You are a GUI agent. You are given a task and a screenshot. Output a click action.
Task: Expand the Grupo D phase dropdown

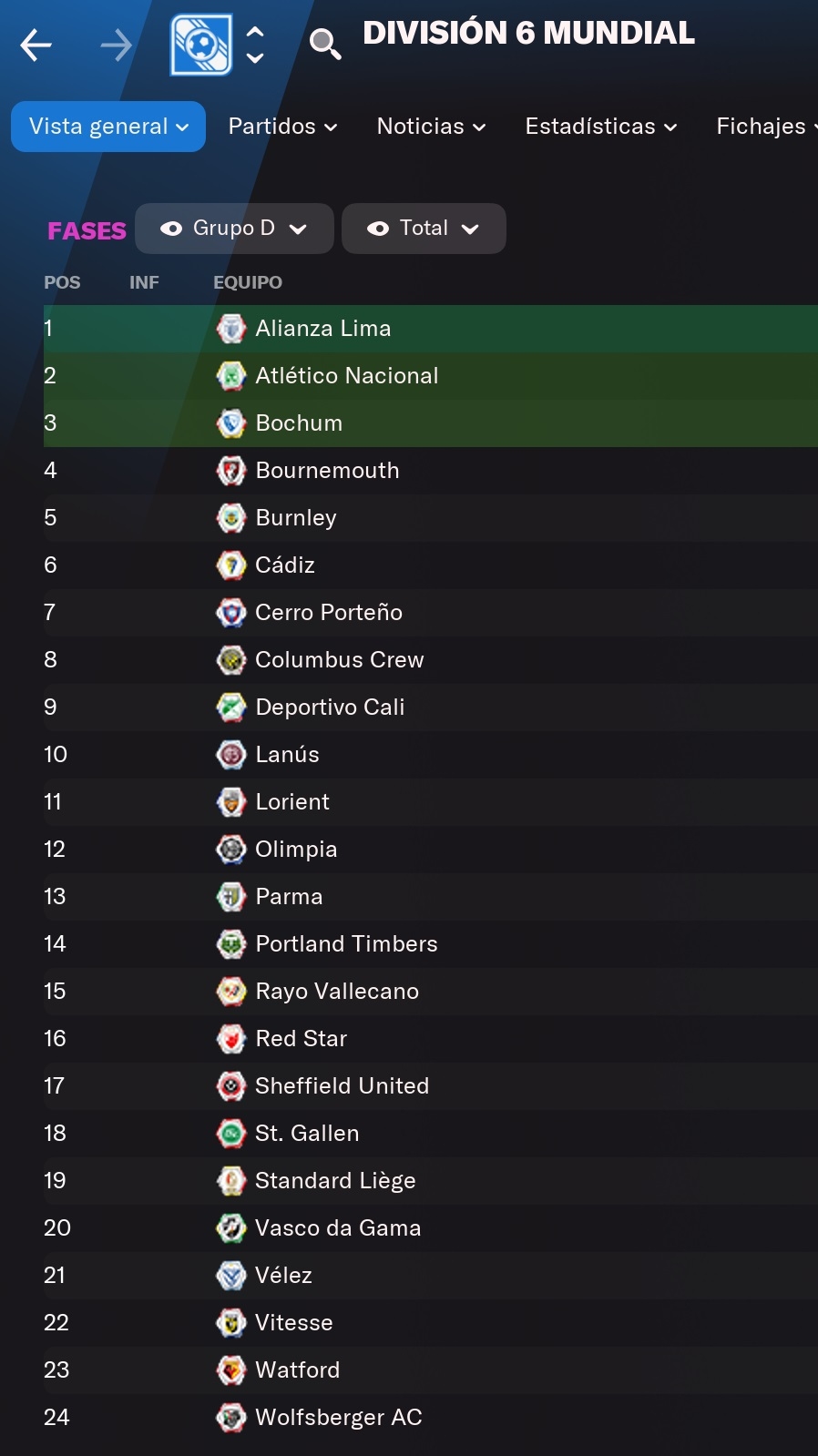(x=234, y=229)
